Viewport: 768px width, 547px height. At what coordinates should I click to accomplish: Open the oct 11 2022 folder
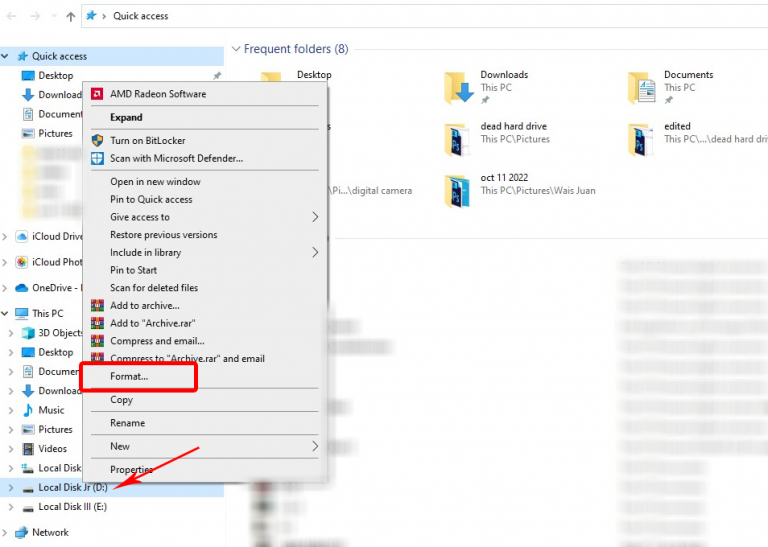520,190
